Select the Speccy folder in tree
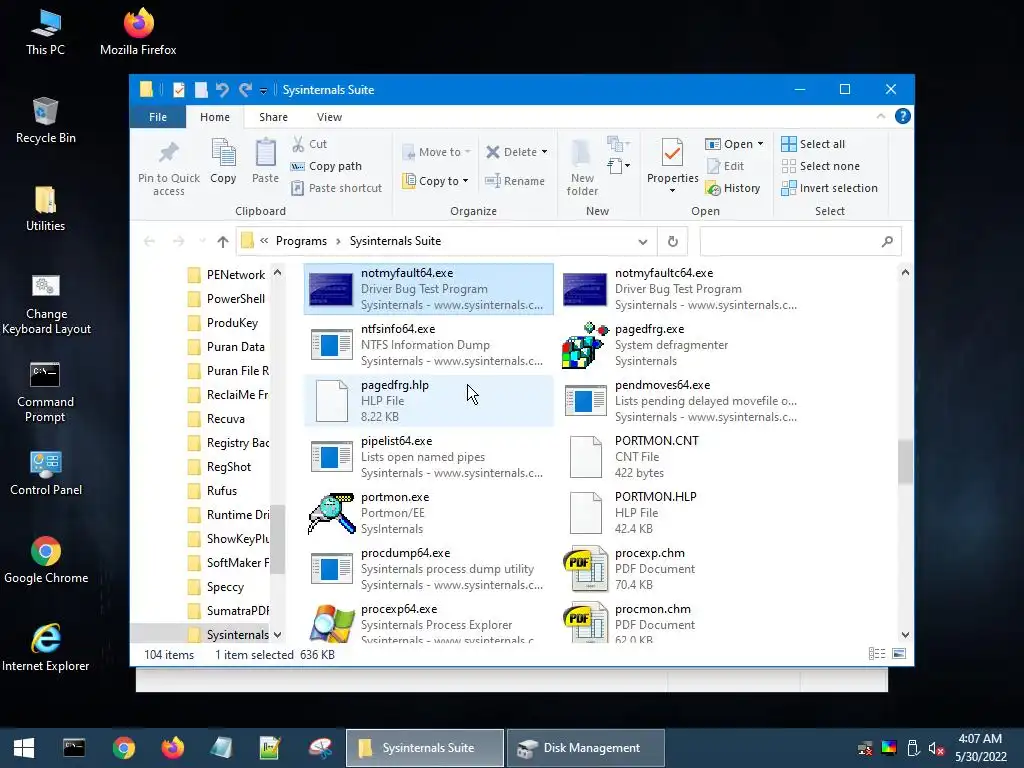This screenshot has width=1024, height=768. (216, 586)
